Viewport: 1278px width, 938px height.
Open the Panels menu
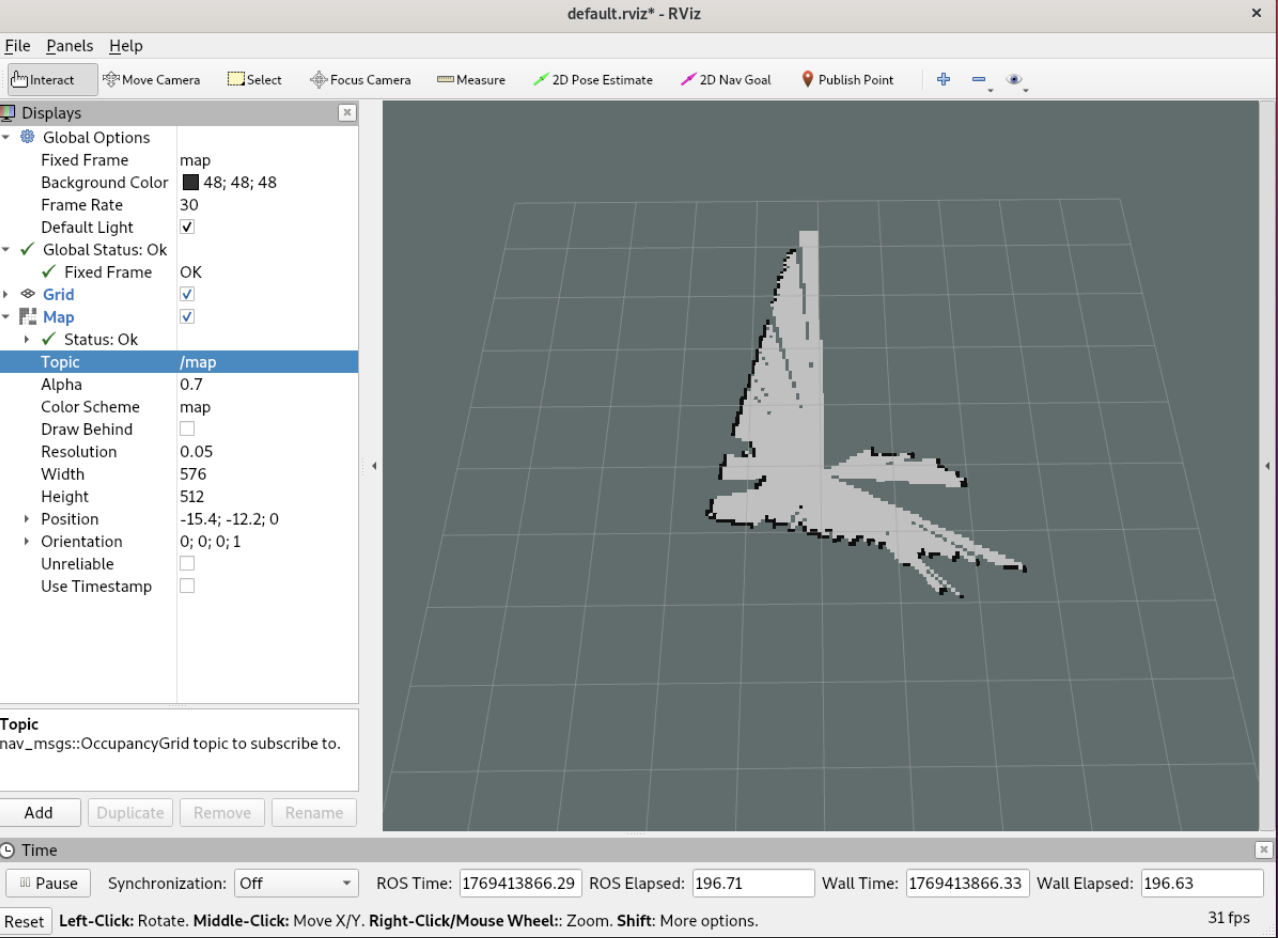point(70,46)
